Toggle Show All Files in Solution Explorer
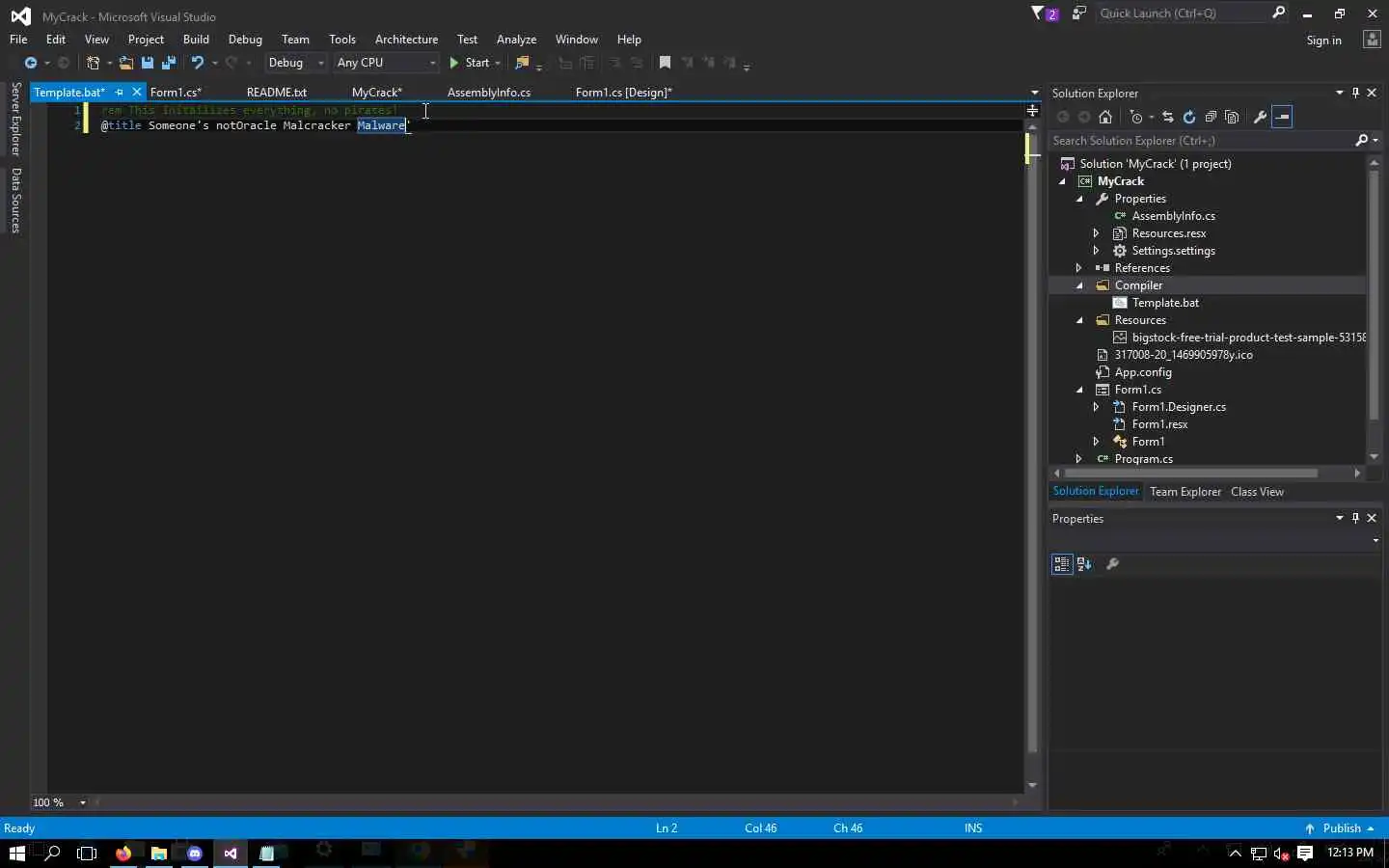The height and width of the screenshot is (868, 1389). (x=1232, y=117)
